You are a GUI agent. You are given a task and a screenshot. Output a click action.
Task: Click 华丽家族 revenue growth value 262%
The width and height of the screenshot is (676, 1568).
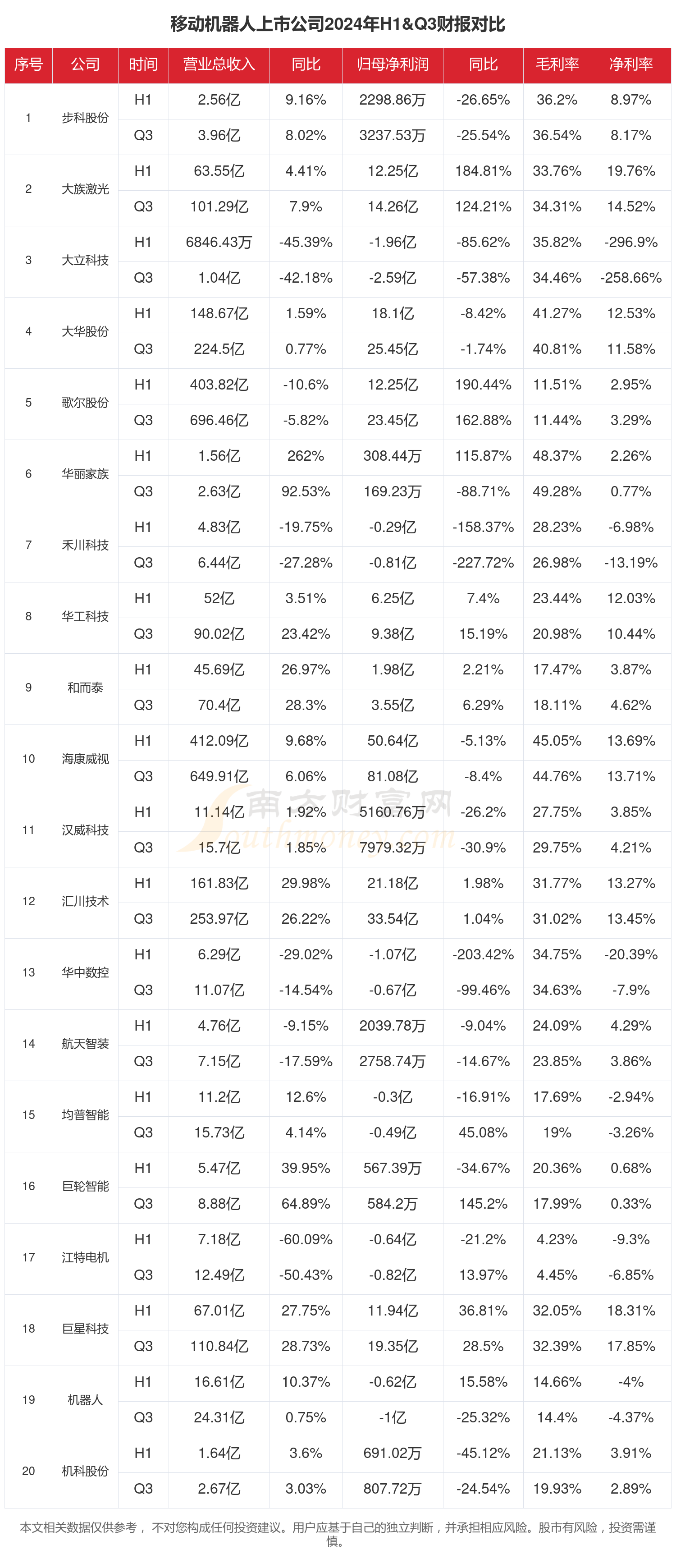coord(306,456)
